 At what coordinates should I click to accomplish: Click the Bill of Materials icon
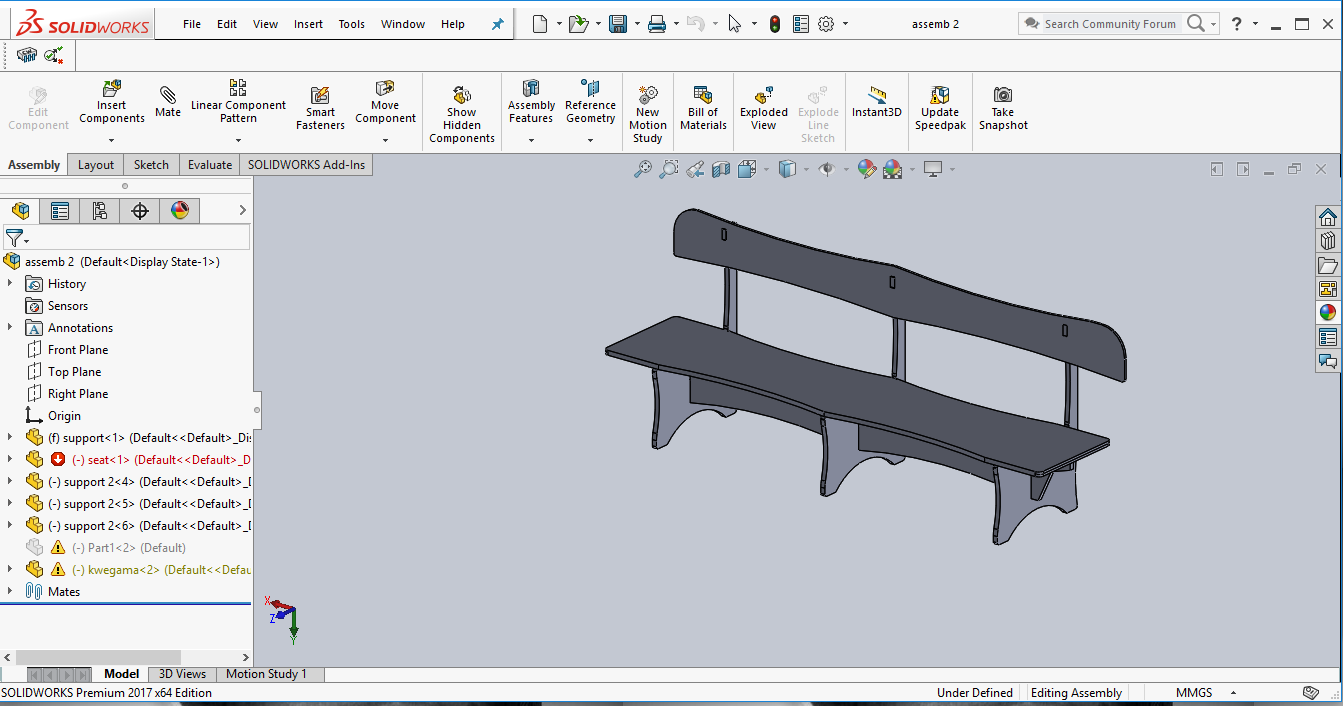point(703,94)
